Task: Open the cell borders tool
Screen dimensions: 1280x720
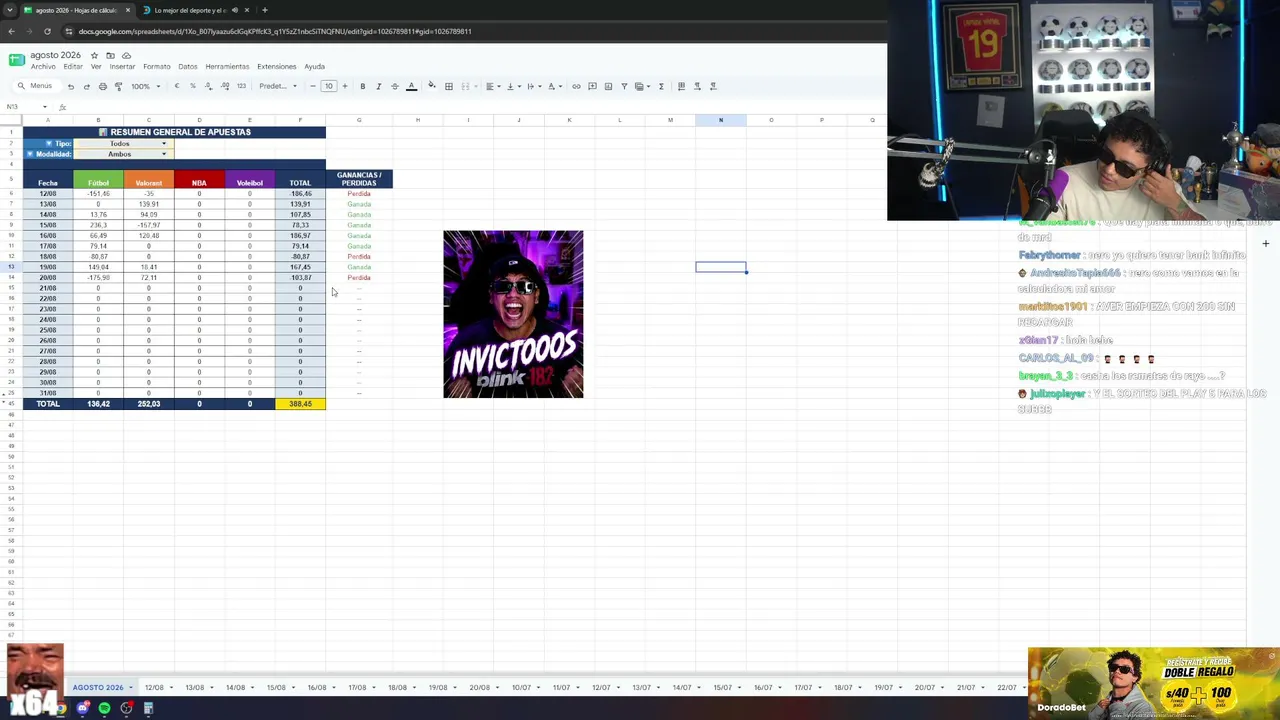Action: click(x=449, y=86)
